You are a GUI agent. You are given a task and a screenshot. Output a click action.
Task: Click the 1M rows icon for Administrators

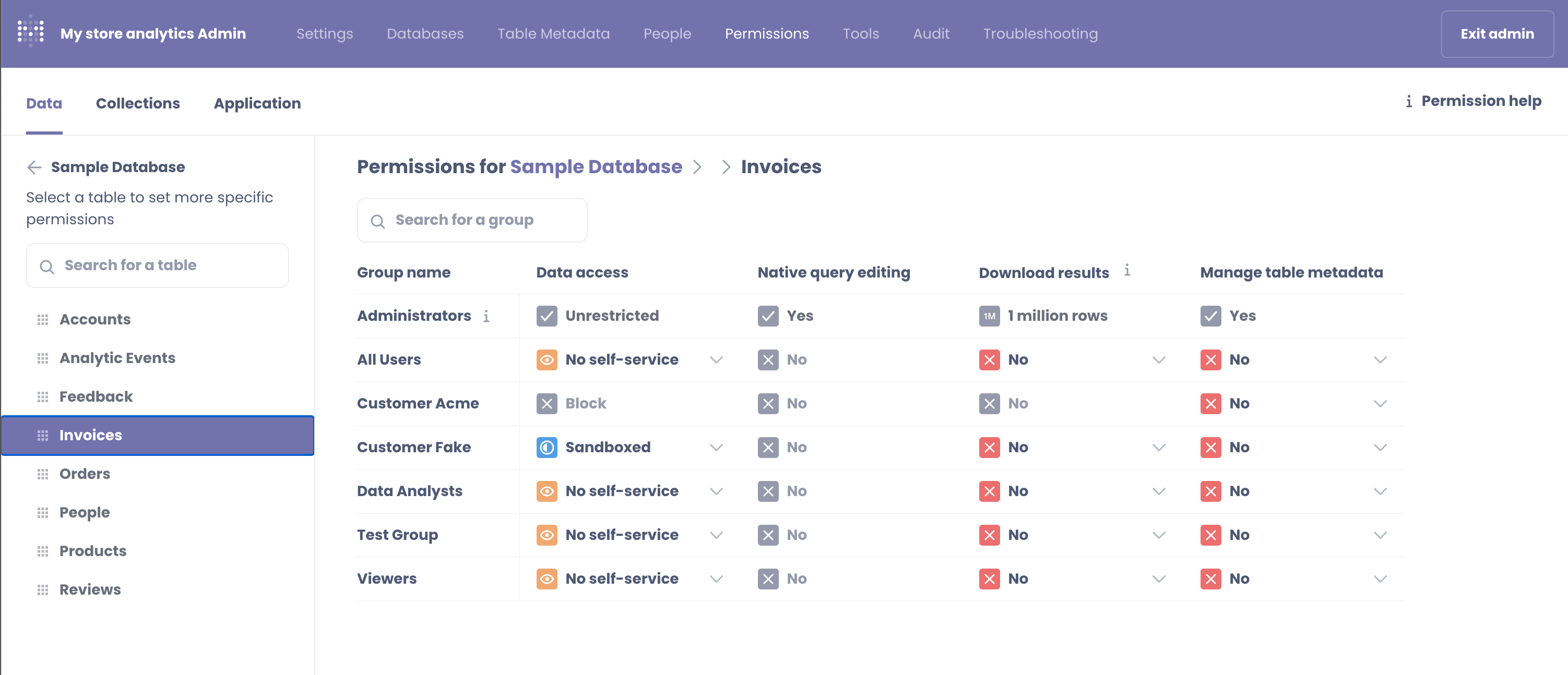click(x=989, y=316)
